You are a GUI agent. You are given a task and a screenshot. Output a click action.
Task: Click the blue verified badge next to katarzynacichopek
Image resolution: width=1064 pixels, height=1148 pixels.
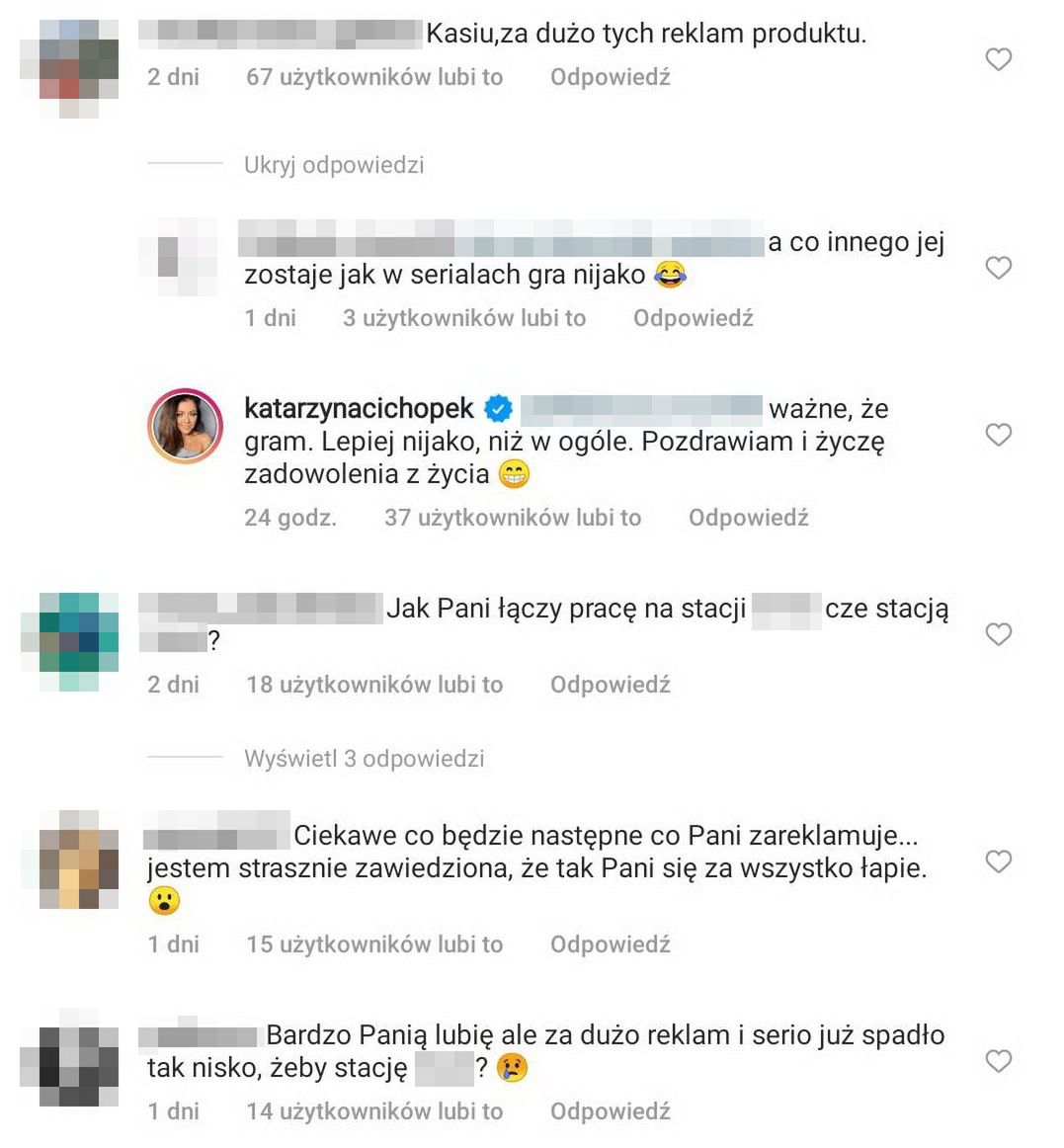[499, 409]
